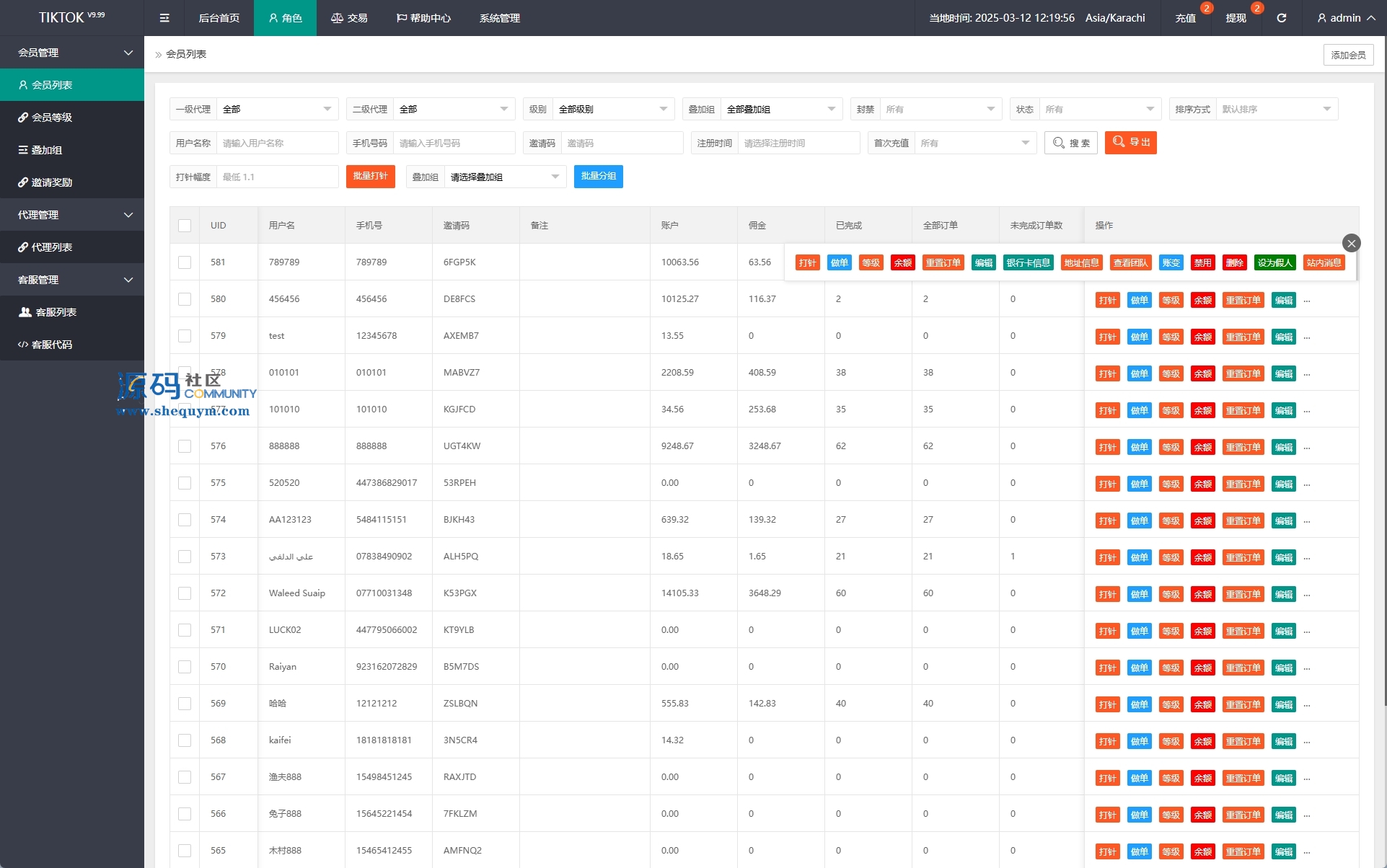Open the 排序方式 dropdown
The height and width of the screenshot is (868, 1387).
1277,109
